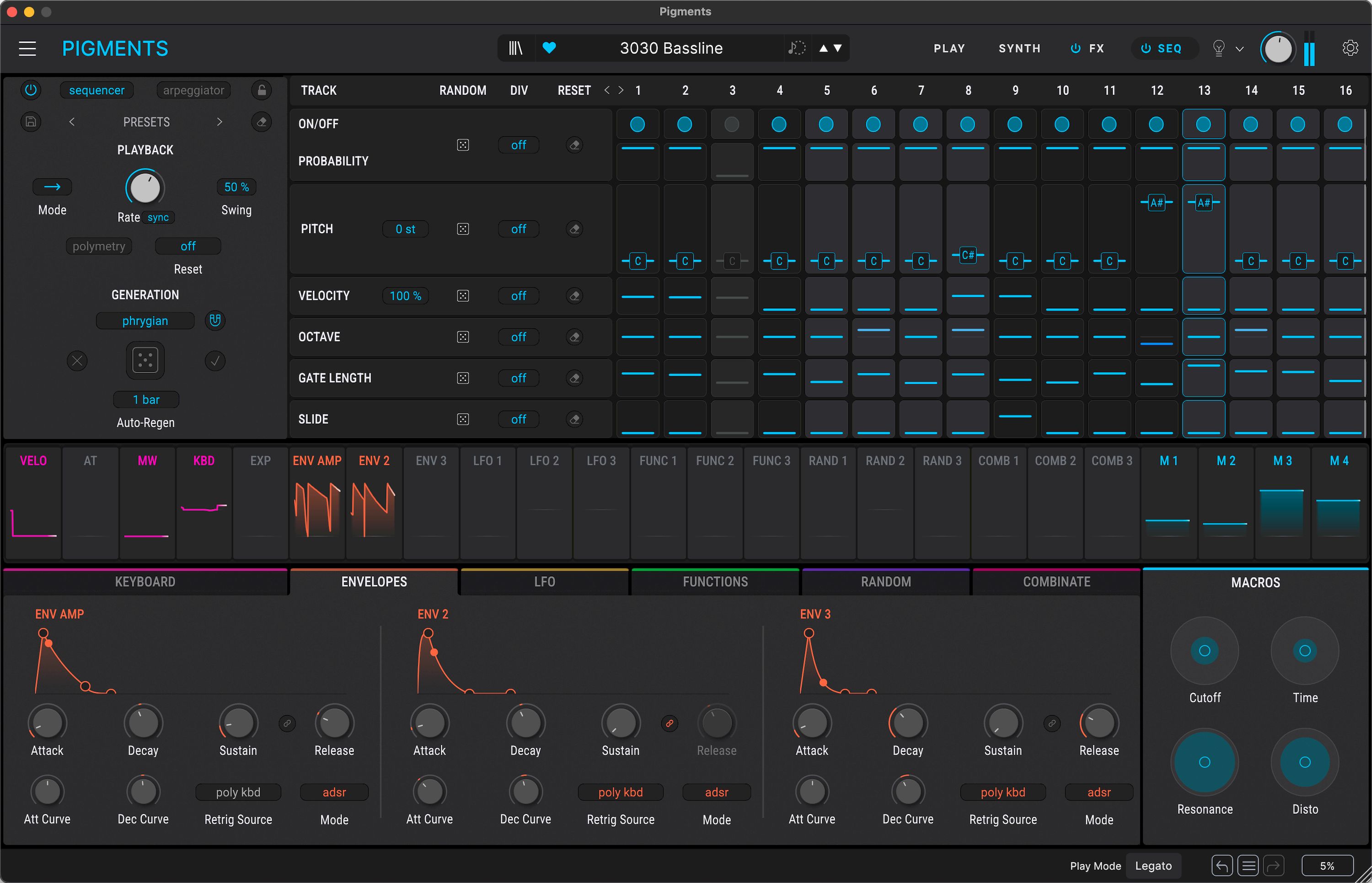Image resolution: width=1372 pixels, height=883 pixels.
Task: Toggle the favorite heart for 3030 Bassline
Action: pos(549,48)
